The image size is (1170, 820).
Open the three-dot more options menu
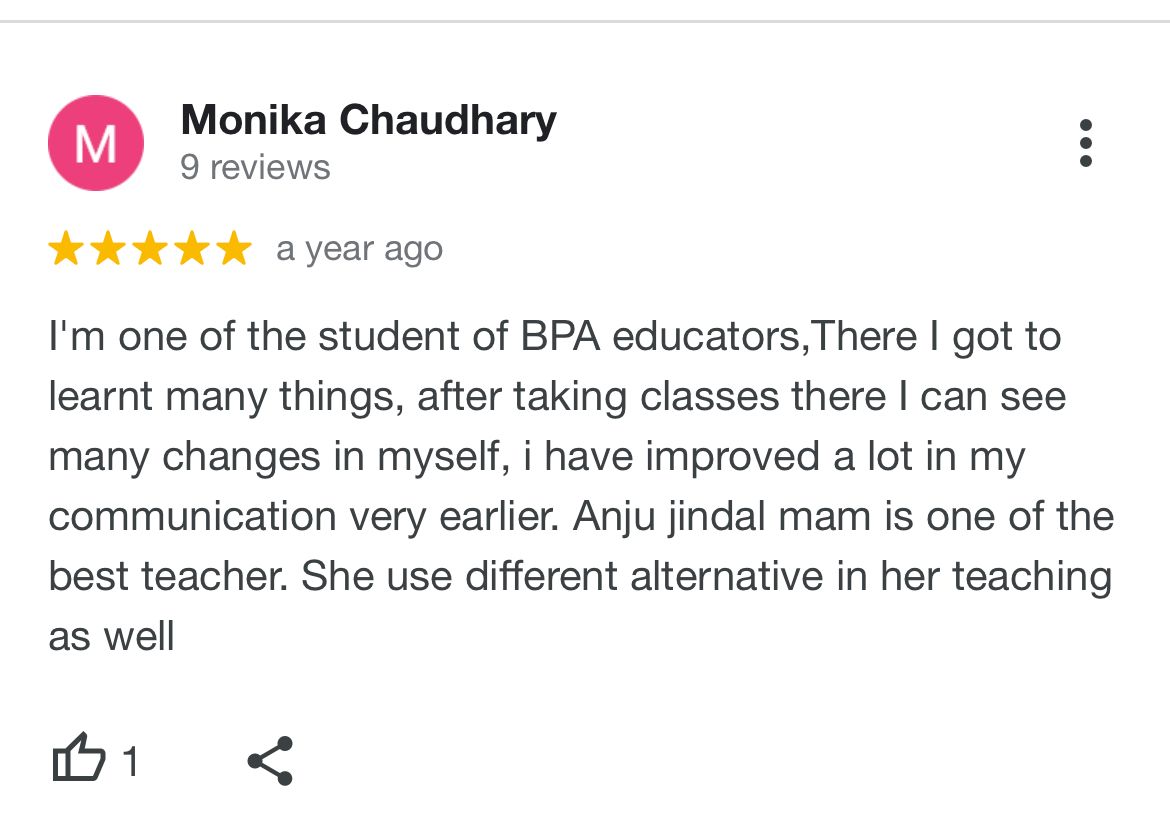1086,144
